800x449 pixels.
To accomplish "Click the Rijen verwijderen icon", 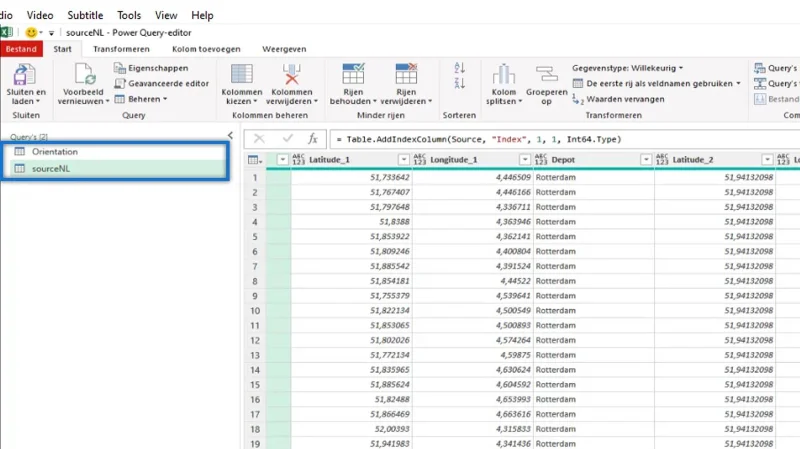I will (406, 74).
